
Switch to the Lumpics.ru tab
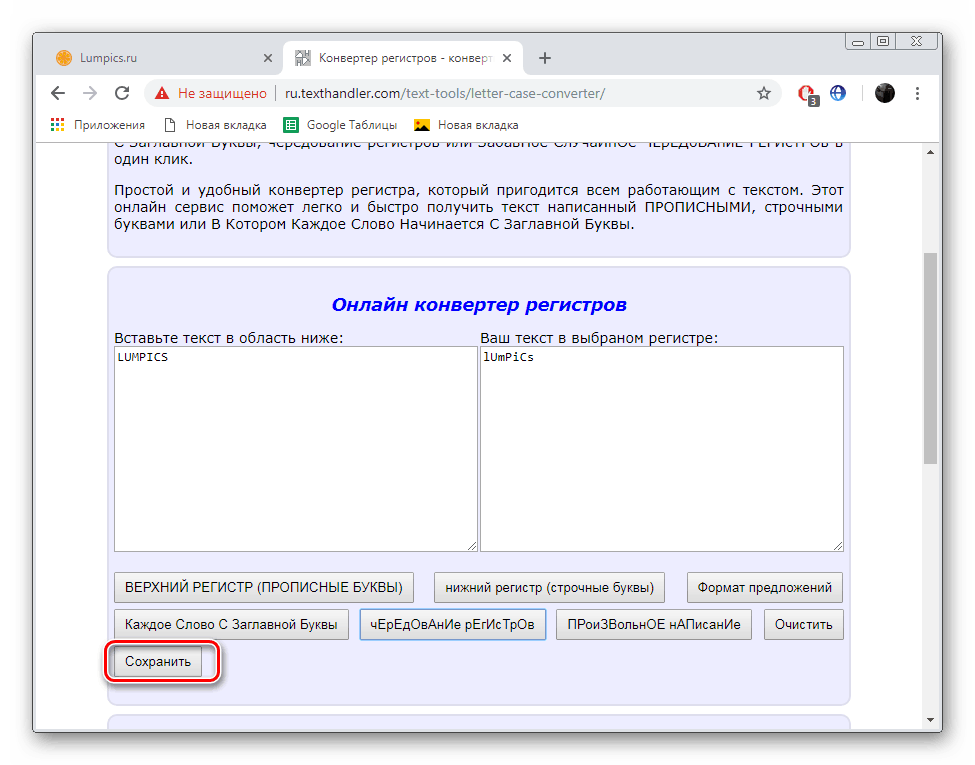[x=165, y=58]
